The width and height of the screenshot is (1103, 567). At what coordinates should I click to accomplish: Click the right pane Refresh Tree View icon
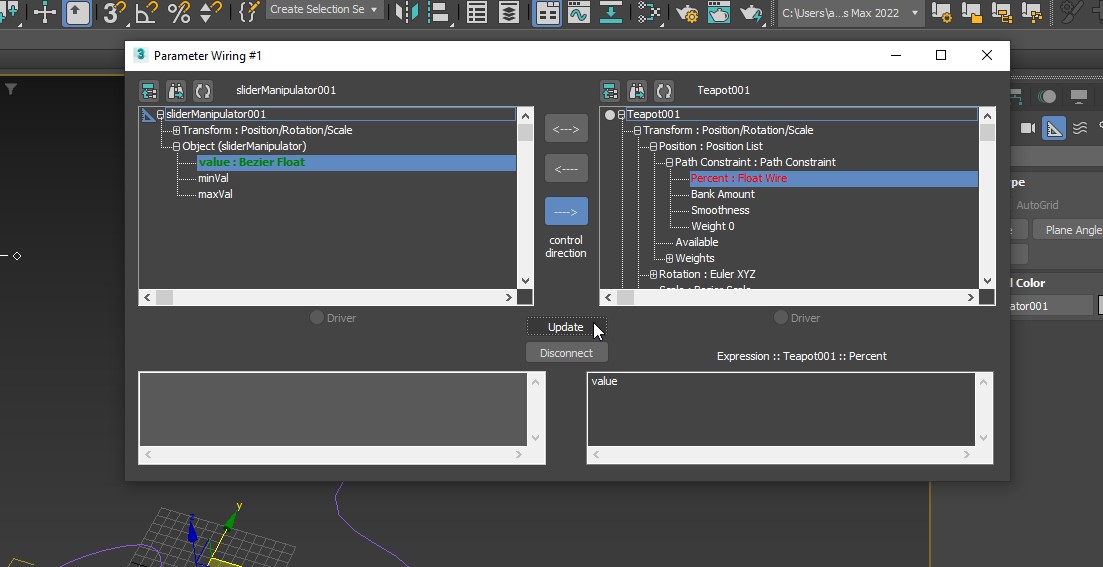pos(664,90)
